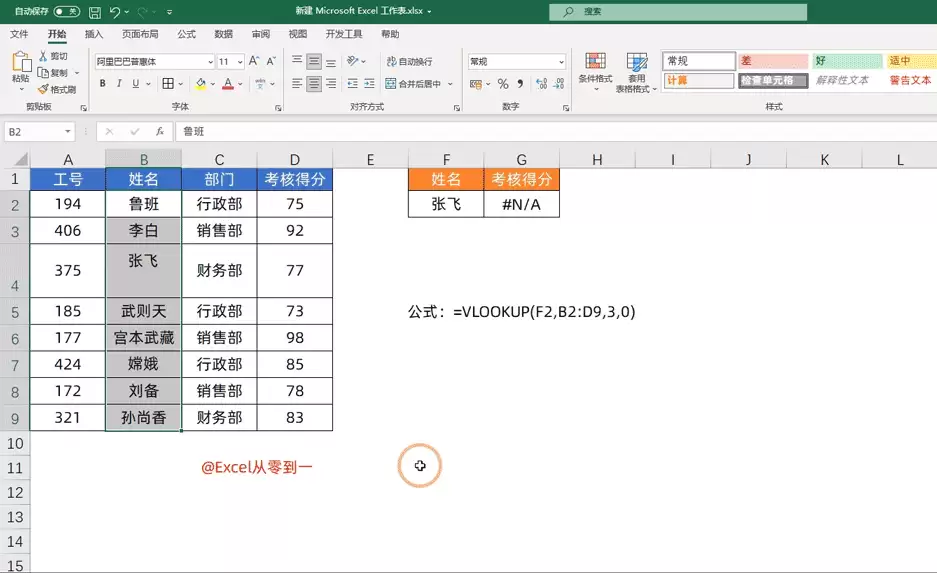937x573 pixels.
Task: Toggle the AutoSave switch
Action: tap(66, 11)
